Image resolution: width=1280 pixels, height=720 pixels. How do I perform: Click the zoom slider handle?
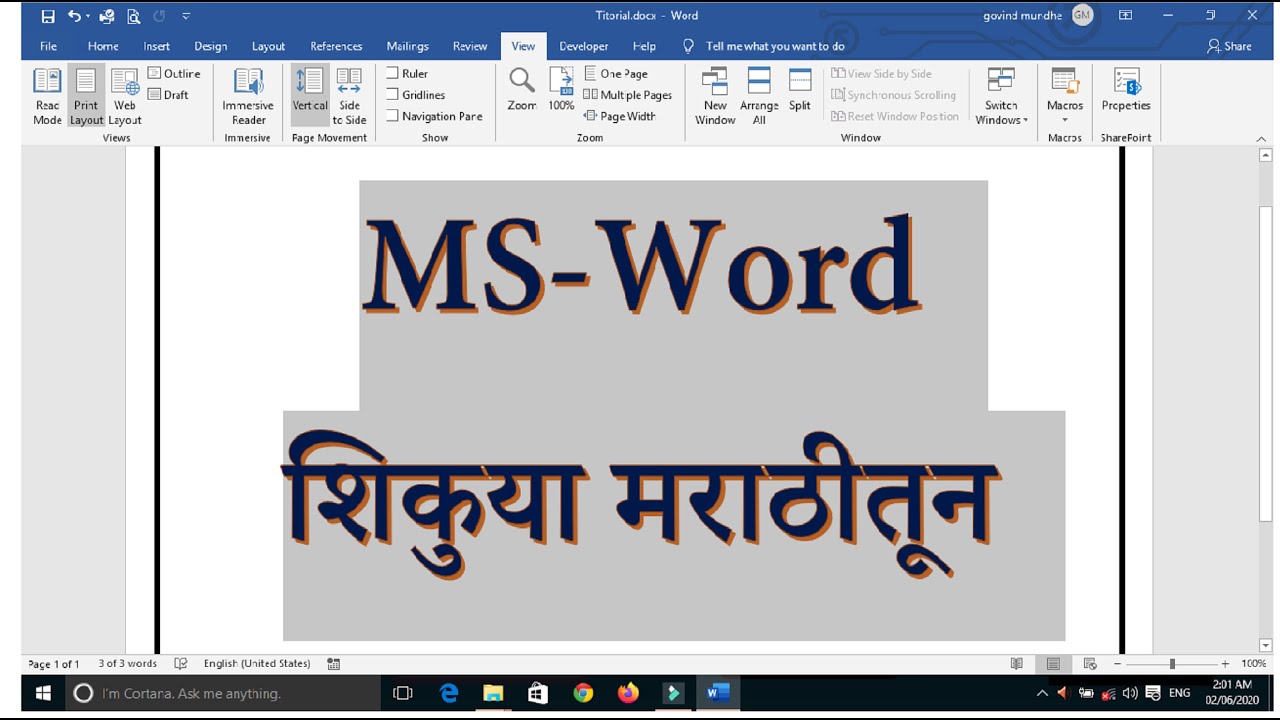[1171, 664]
